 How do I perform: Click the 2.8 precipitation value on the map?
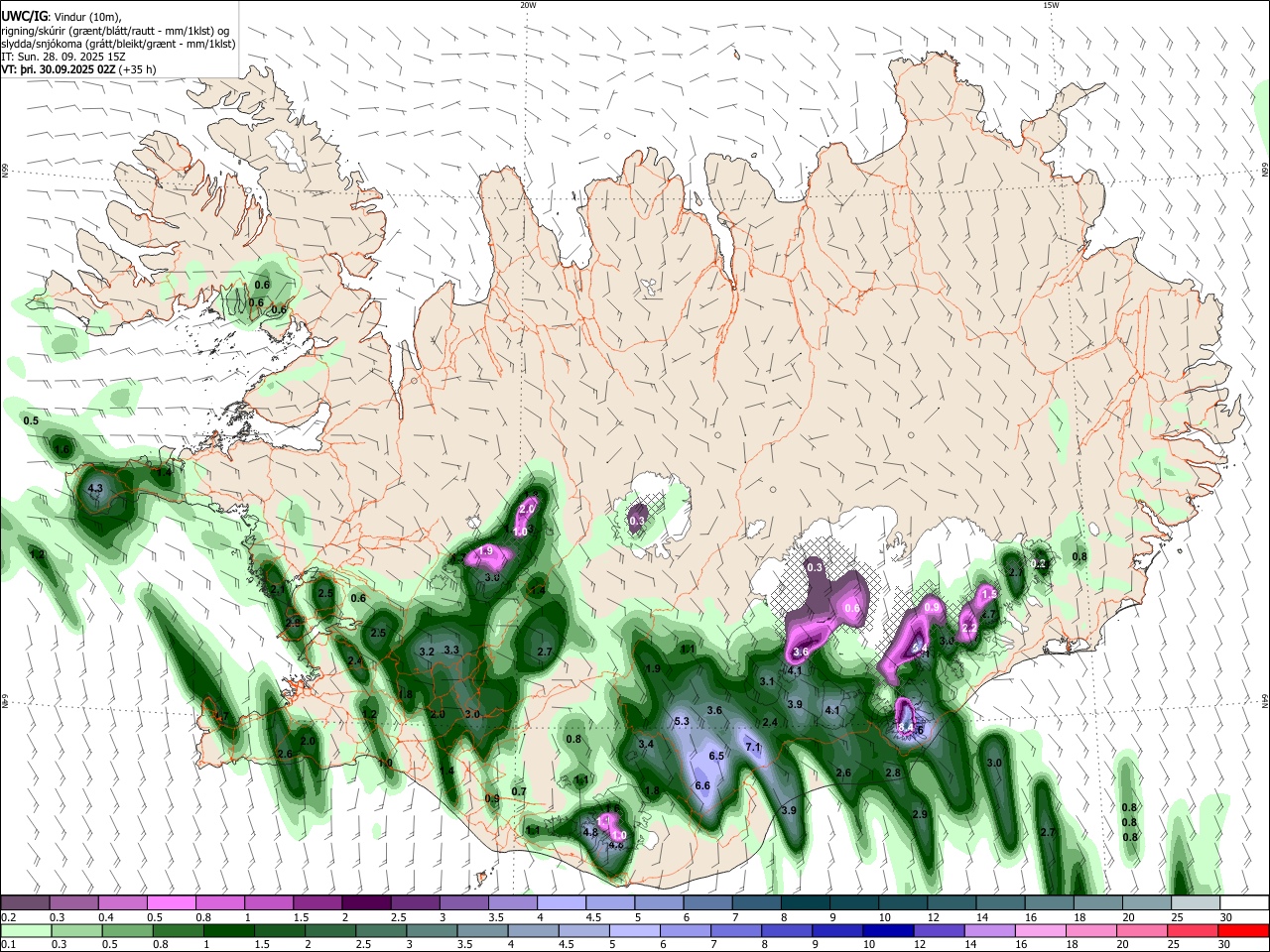893,773
